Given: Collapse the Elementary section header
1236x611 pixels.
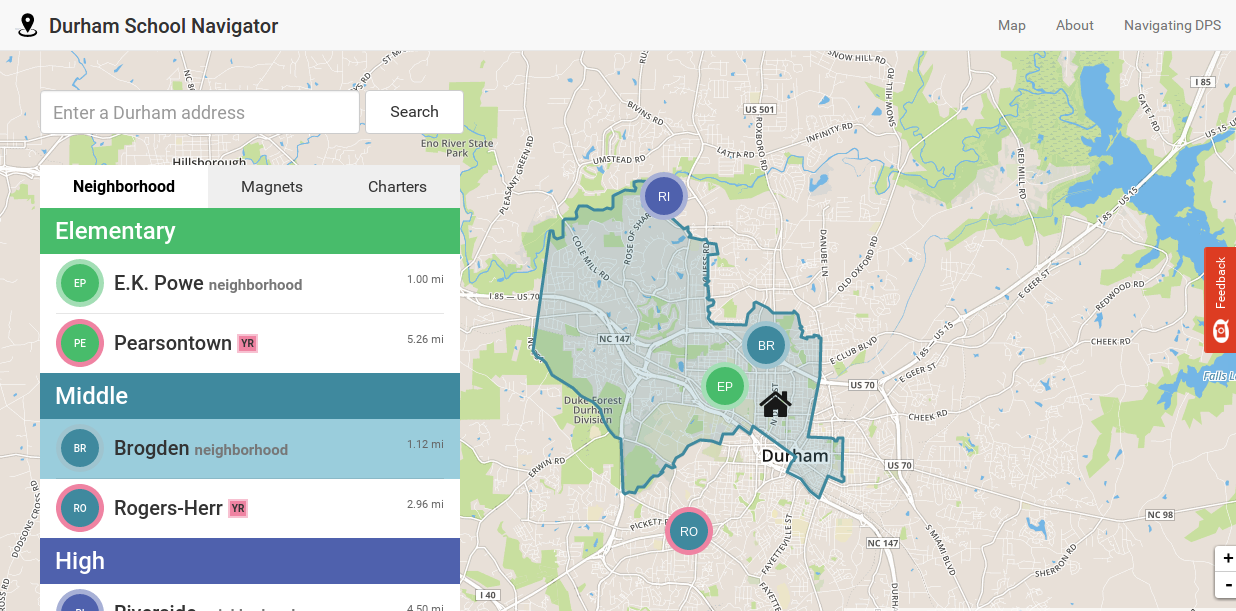Looking at the screenshot, I should (250, 231).
